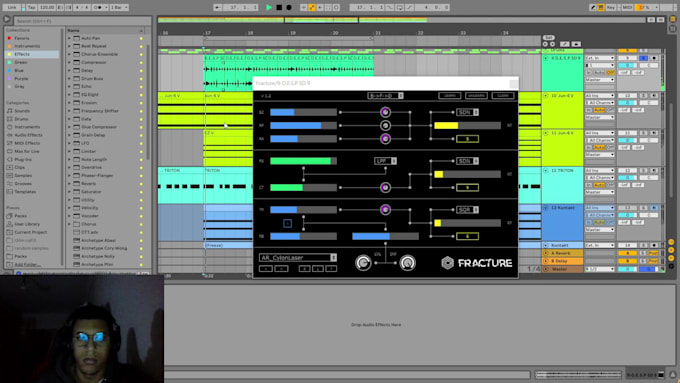The image size is (680, 383).
Task: Click the top purple modulation knob
Action: 385,112
